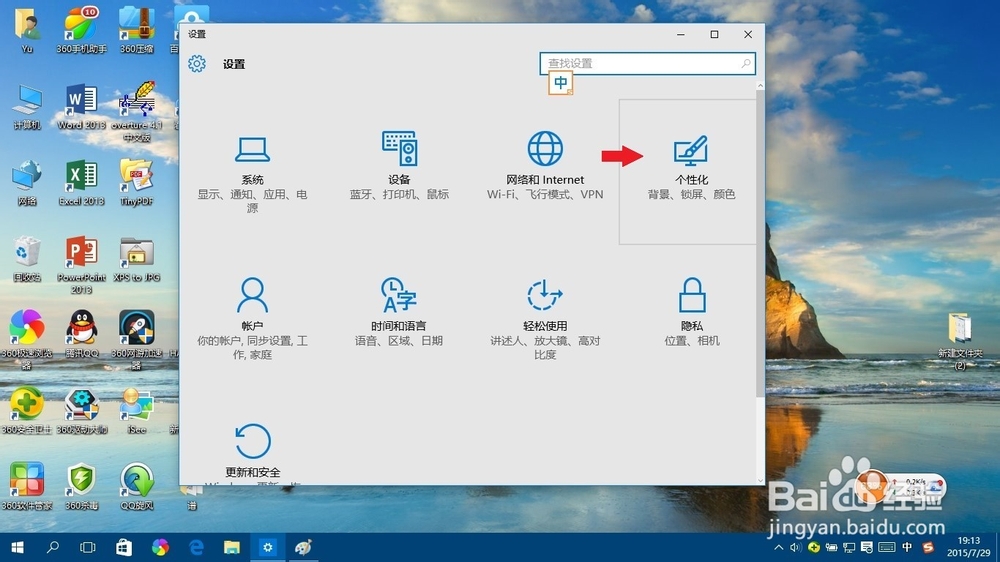Select the 360手机助手 desktop shortcut
This screenshot has height=562, width=1000.
(x=81, y=29)
